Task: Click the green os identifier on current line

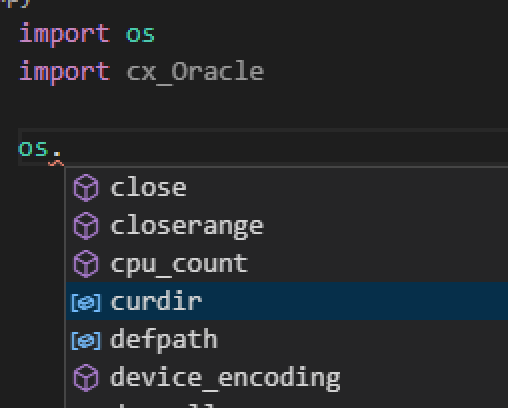Action: click(33, 149)
